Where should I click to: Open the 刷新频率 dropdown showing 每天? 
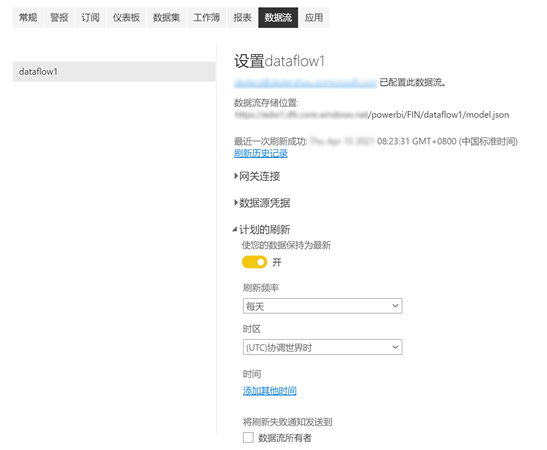tap(323, 306)
